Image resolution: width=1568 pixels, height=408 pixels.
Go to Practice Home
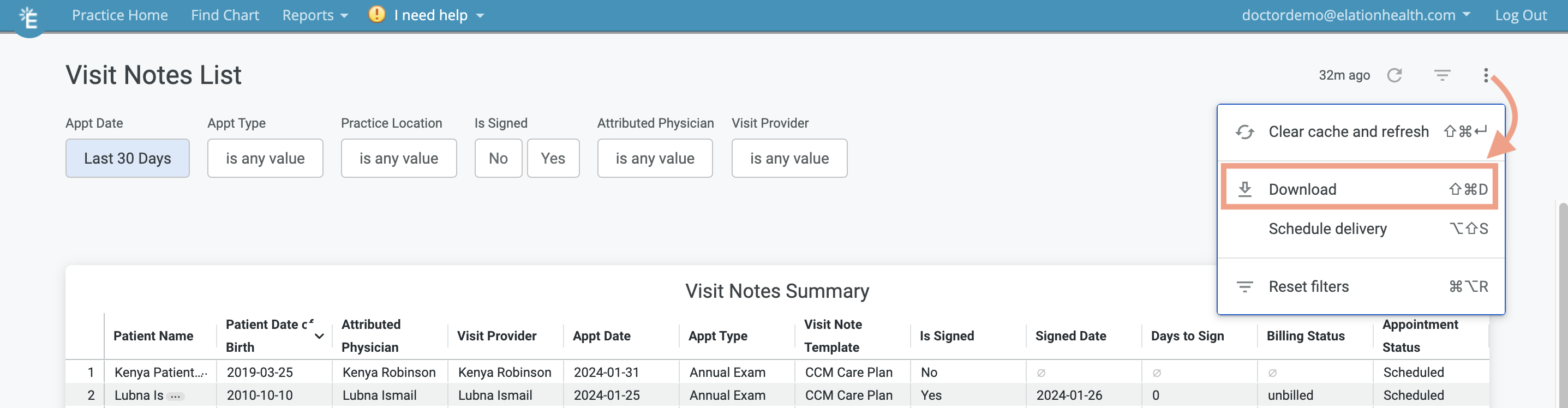(x=119, y=15)
